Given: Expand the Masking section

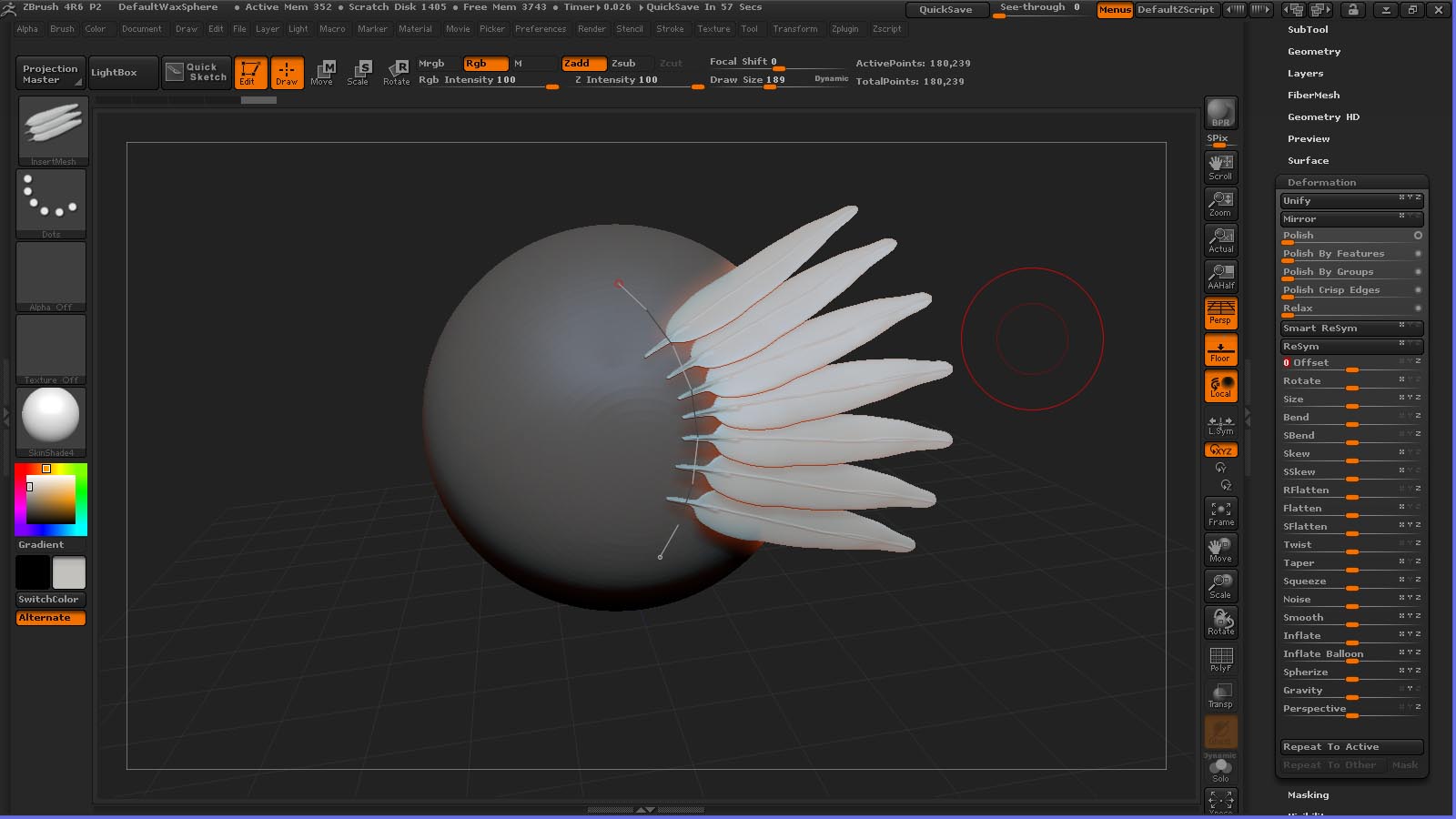Looking at the screenshot, I should [1308, 795].
